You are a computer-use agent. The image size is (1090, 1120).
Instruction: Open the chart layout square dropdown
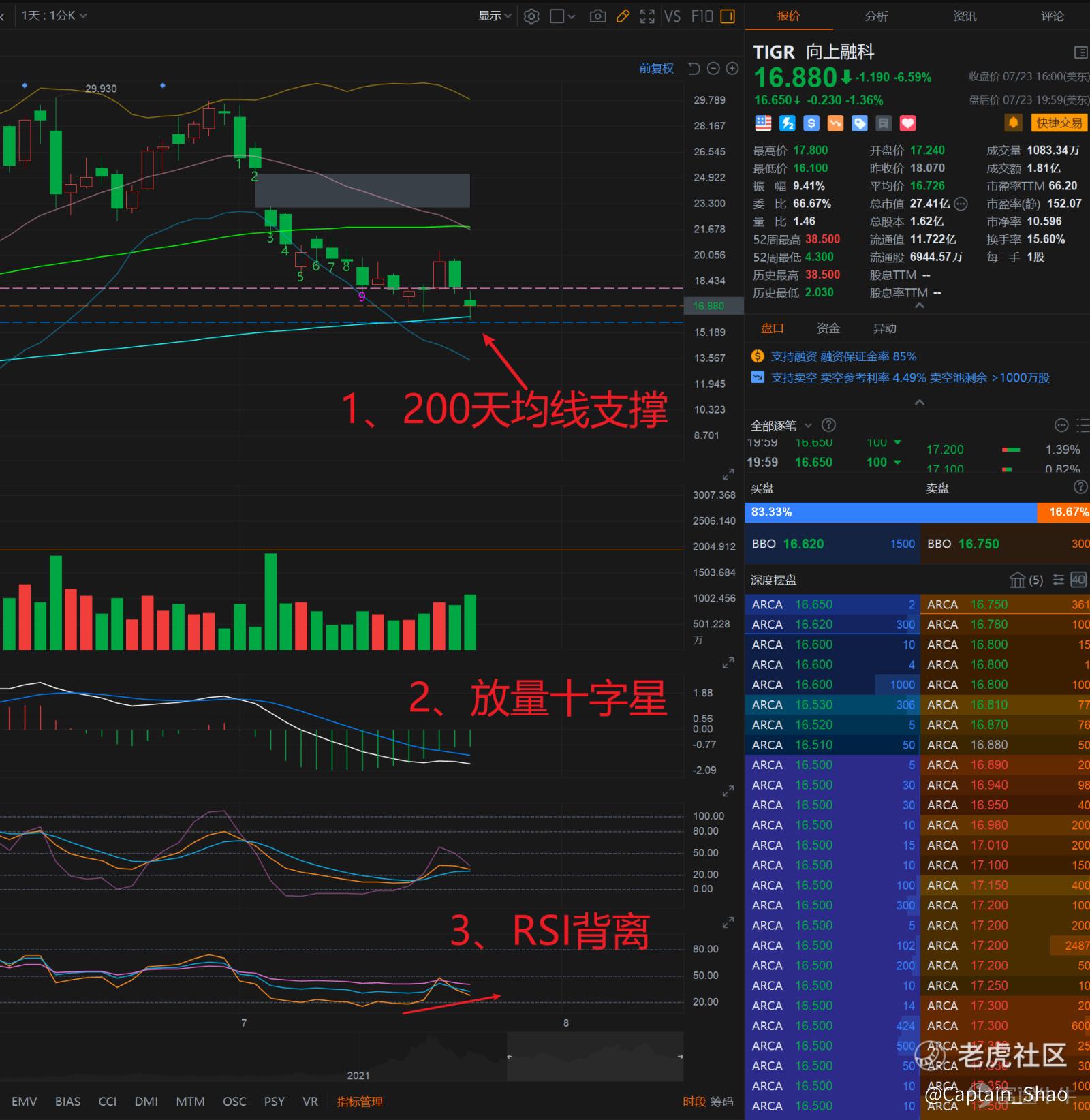point(562,16)
